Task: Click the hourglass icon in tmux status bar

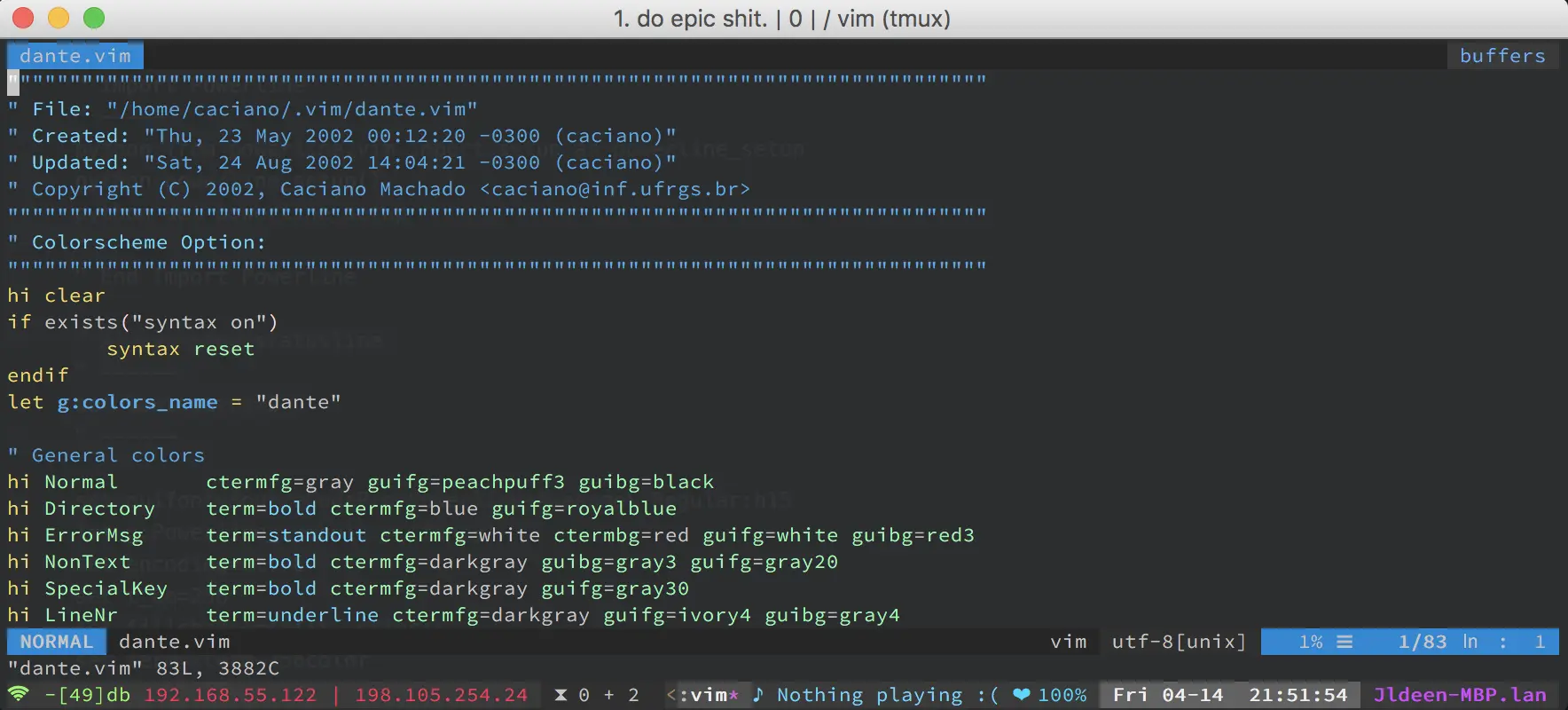Action: pos(561,695)
